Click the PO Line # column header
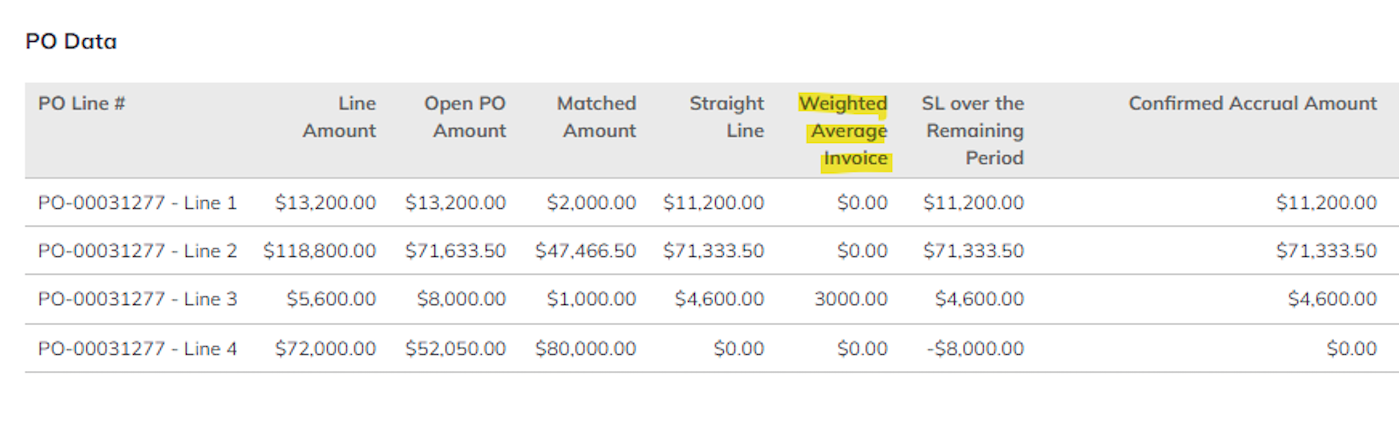1399x436 pixels. pyautogui.click(x=81, y=103)
